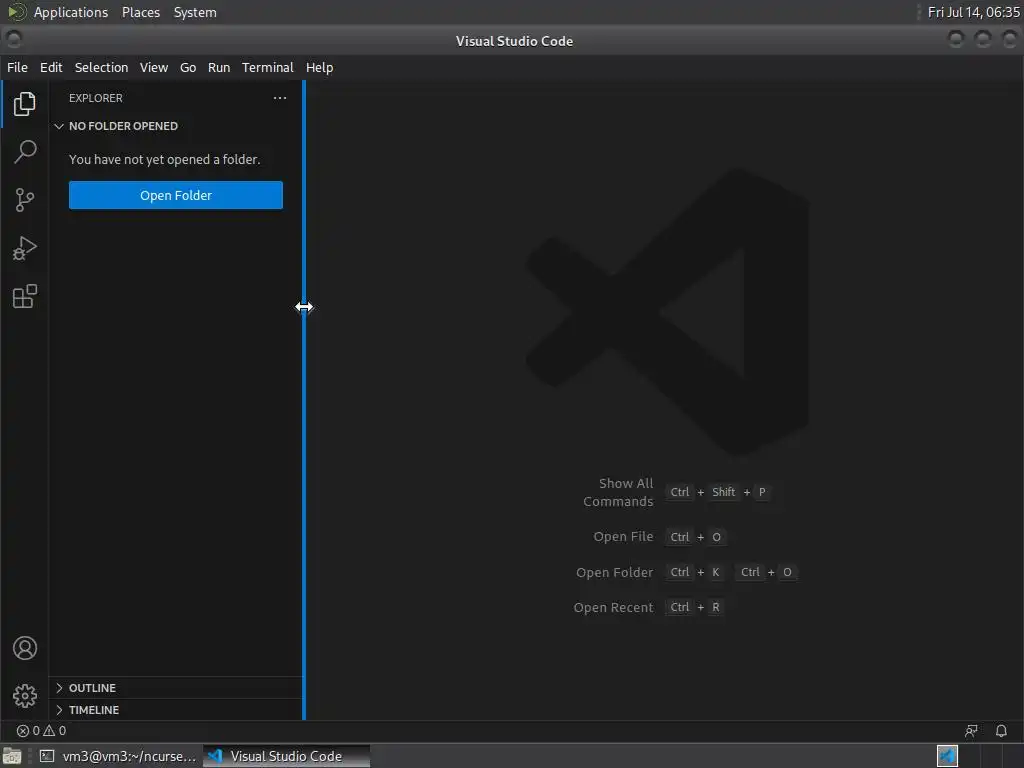Click the feedback icon in status bar

point(971,731)
